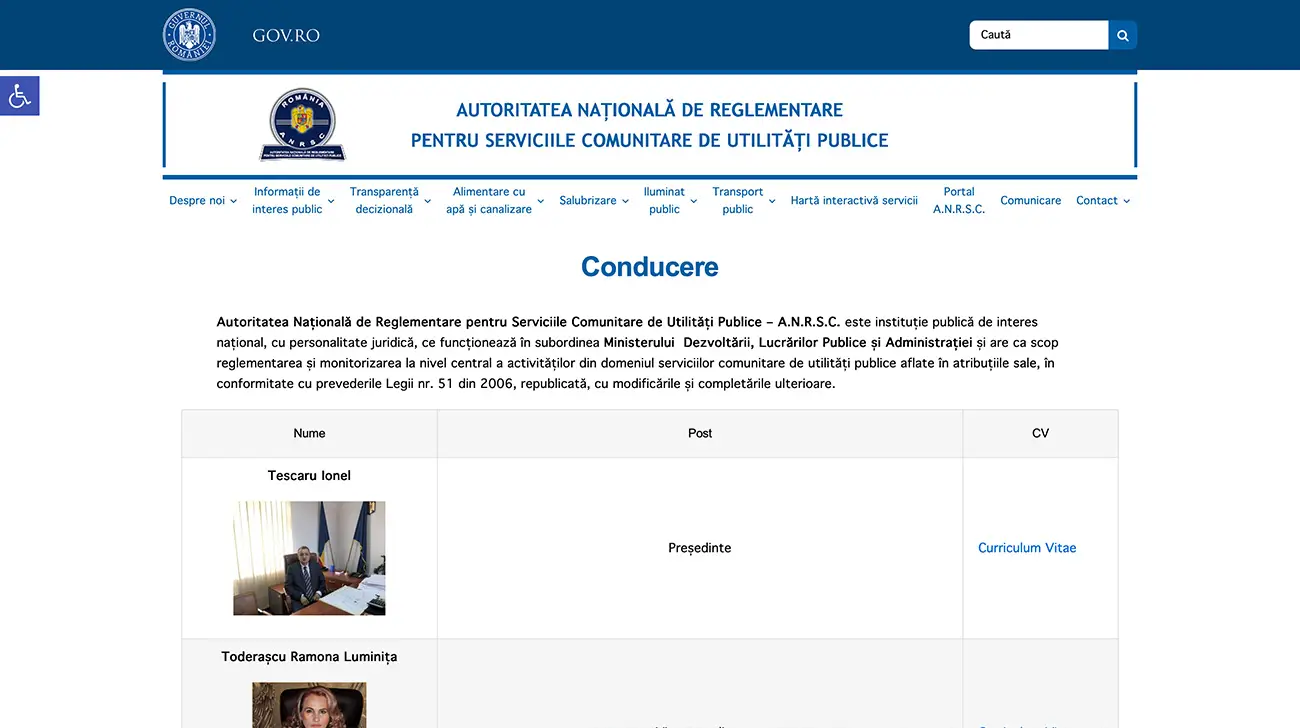Select the Comunicare menu item

[x=1030, y=201]
